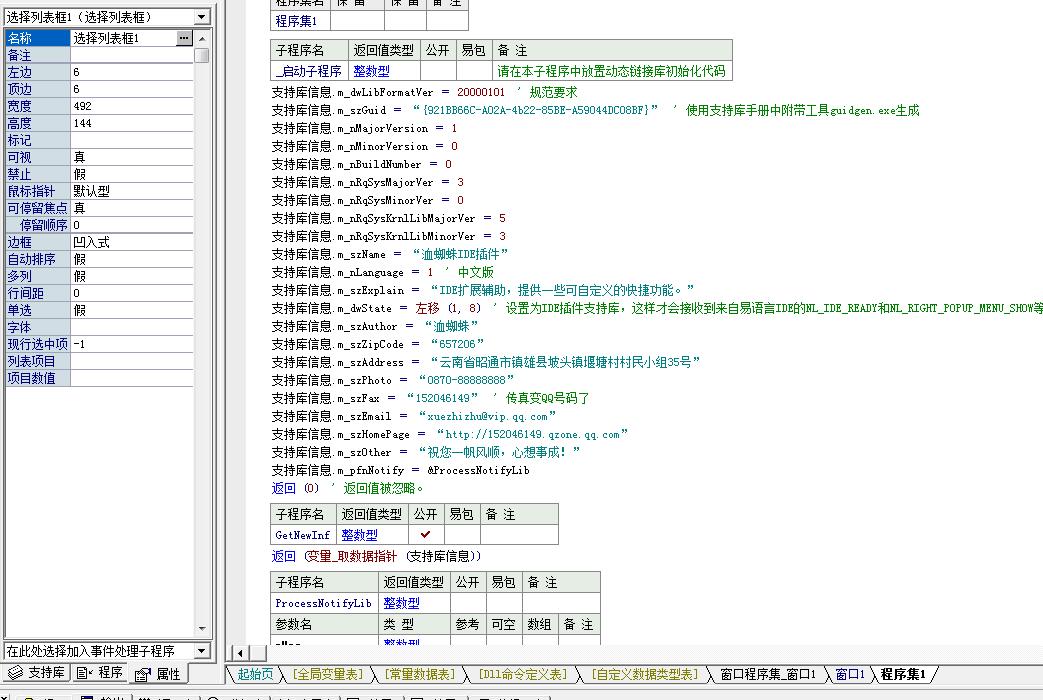Click the property list scroll up arrow
1043x700 pixels.
pyautogui.click(x=202, y=39)
